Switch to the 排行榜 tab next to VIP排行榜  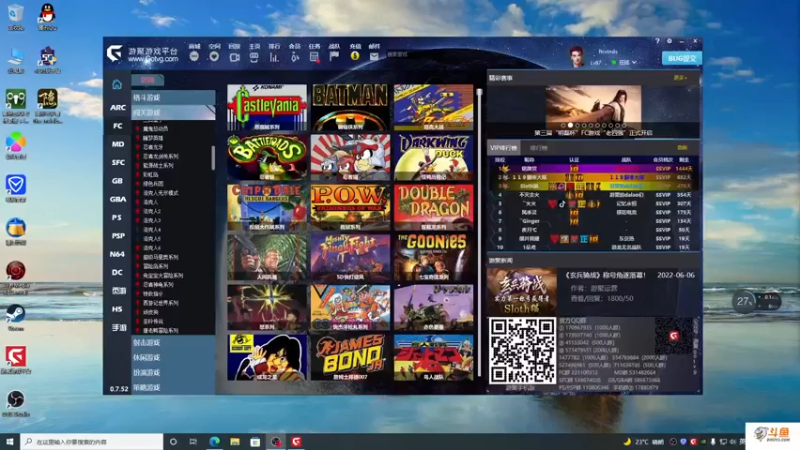(538, 148)
